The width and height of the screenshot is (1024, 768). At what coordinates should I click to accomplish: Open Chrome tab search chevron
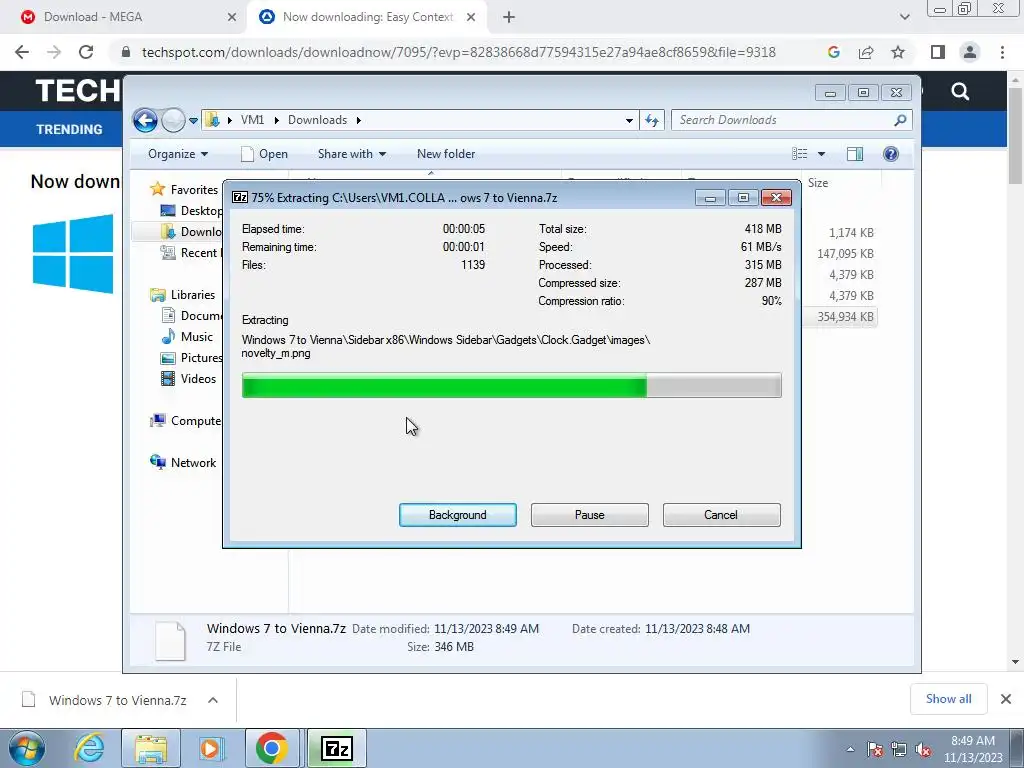904,17
